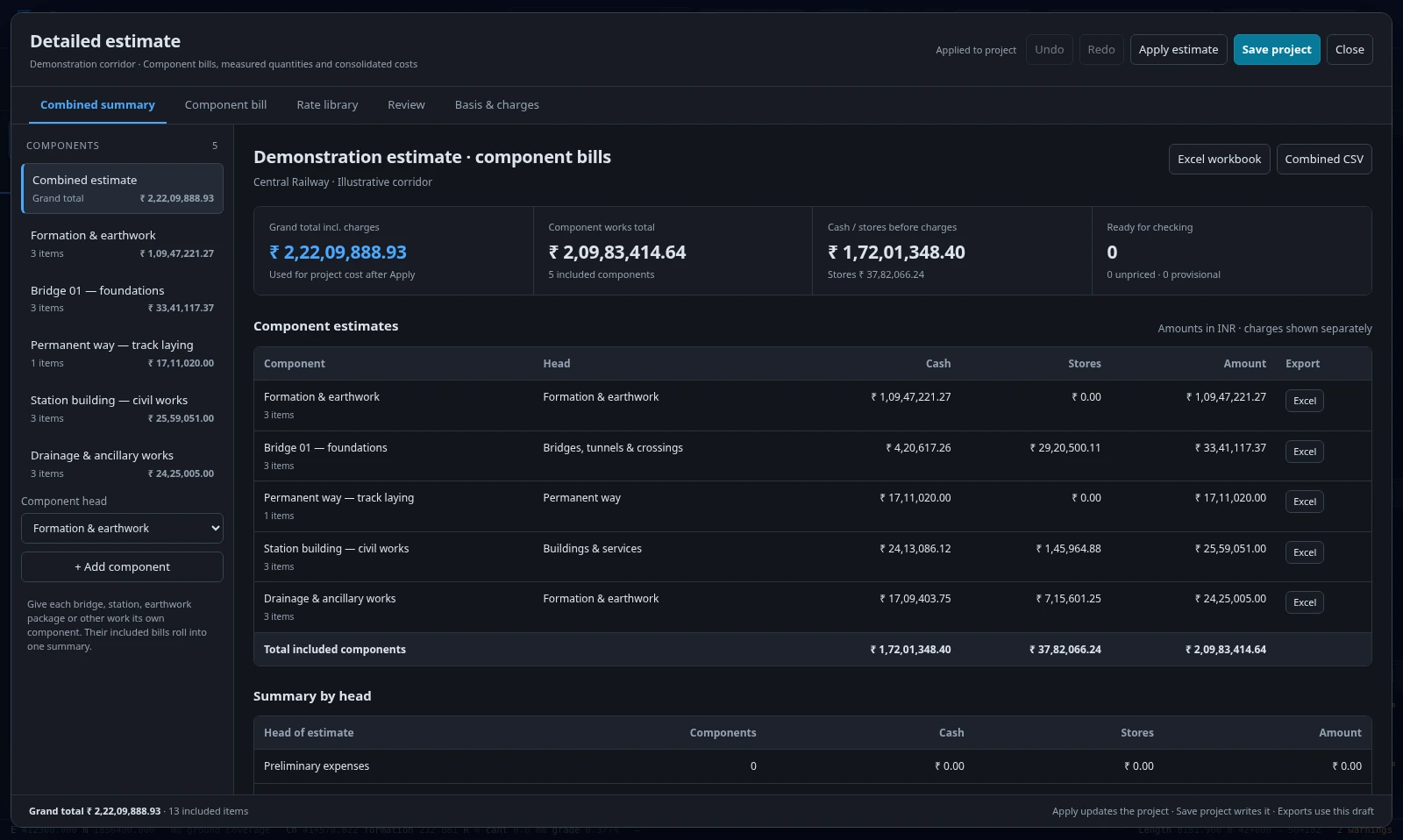Click Save project button
The image size is (1403, 840).
coord(1277,49)
